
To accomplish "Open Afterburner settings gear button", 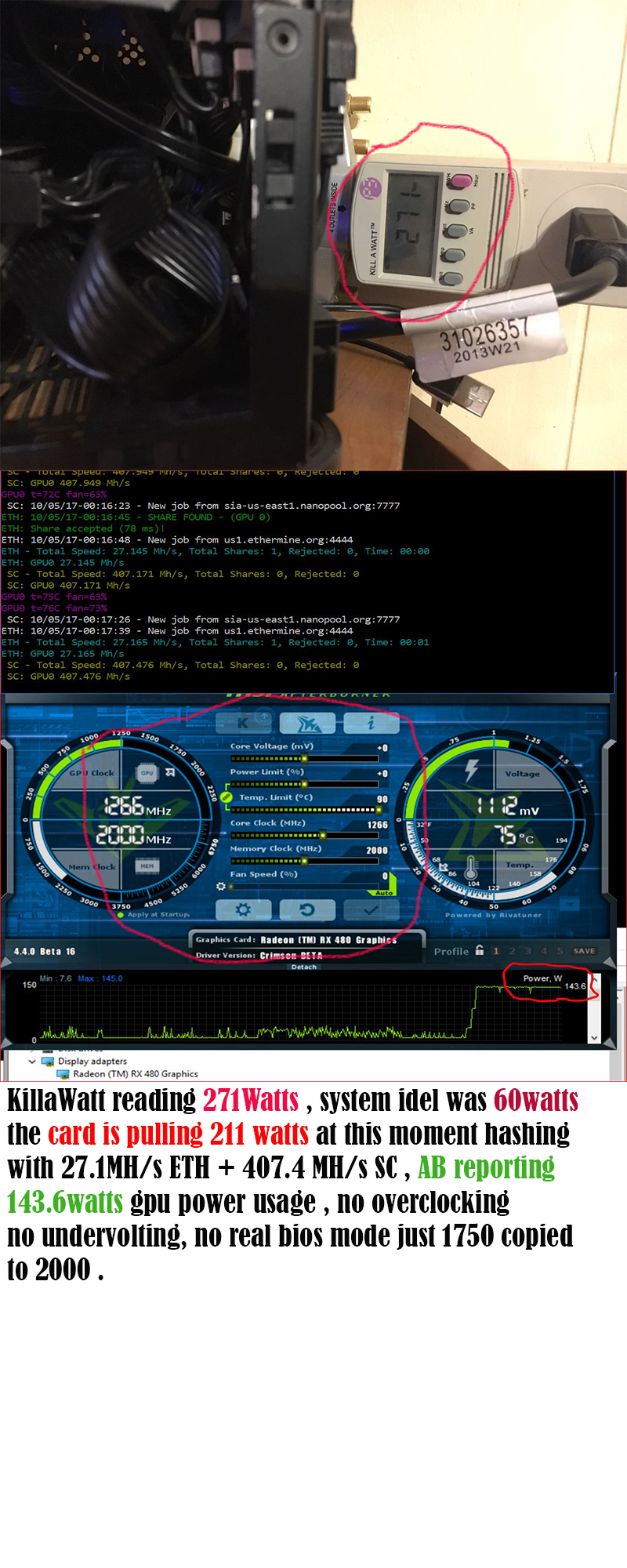I will [x=243, y=909].
